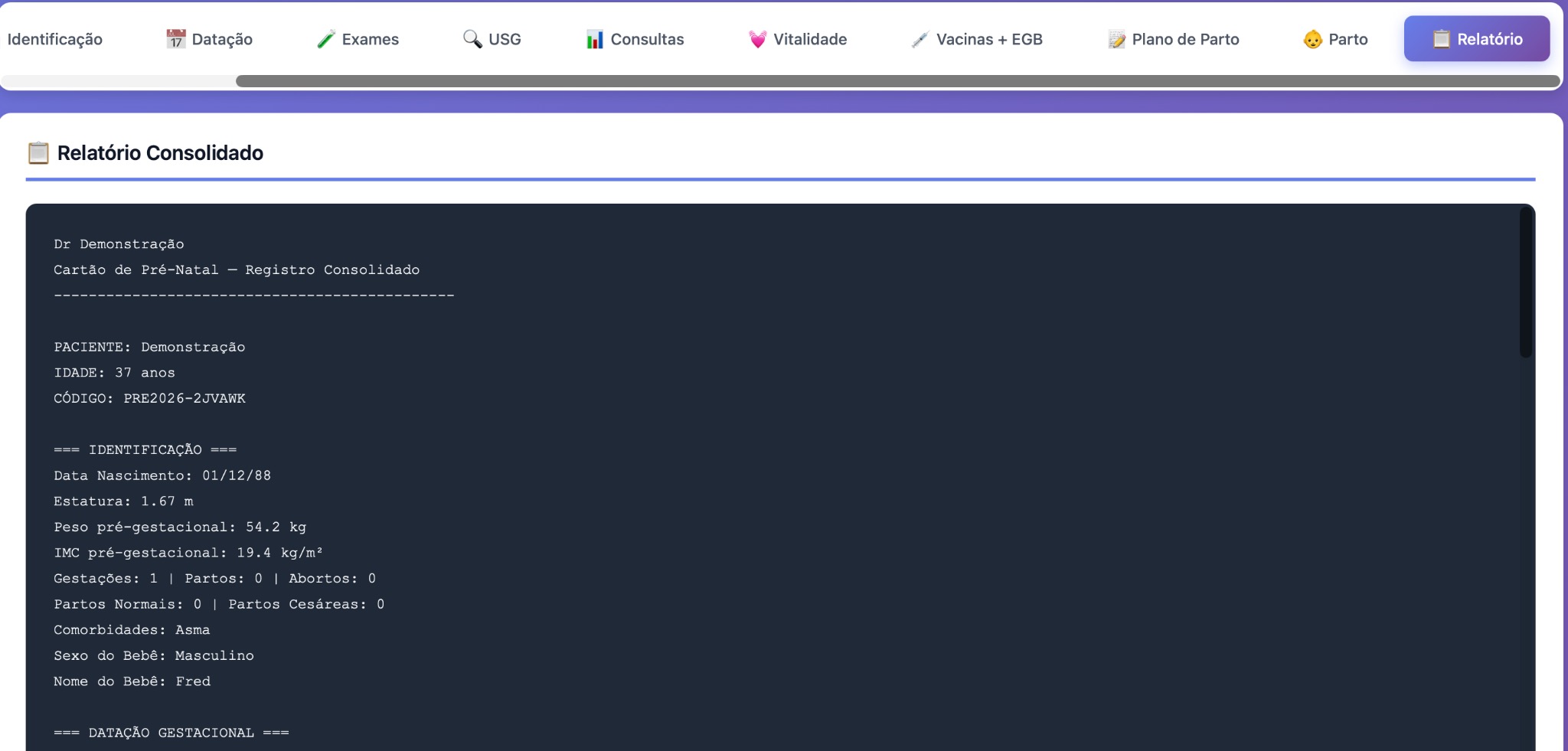Click 'Data Nascimento: 01/12/88'
The image size is (1568, 751).
coord(162,476)
